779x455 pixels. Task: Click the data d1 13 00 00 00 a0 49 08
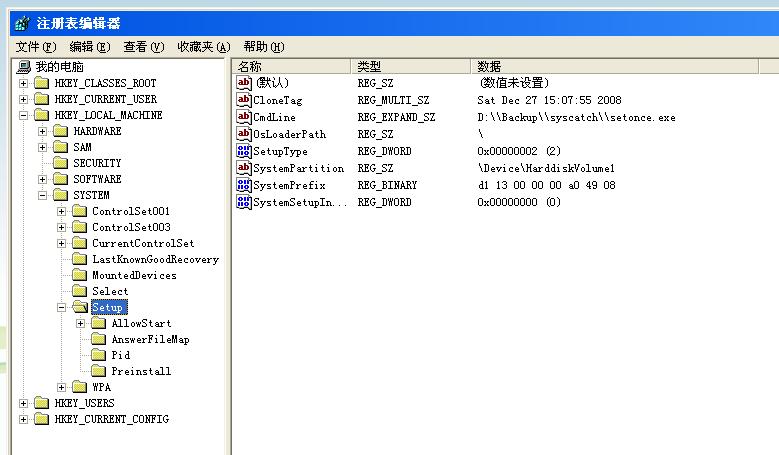click(x=546, y=185)
